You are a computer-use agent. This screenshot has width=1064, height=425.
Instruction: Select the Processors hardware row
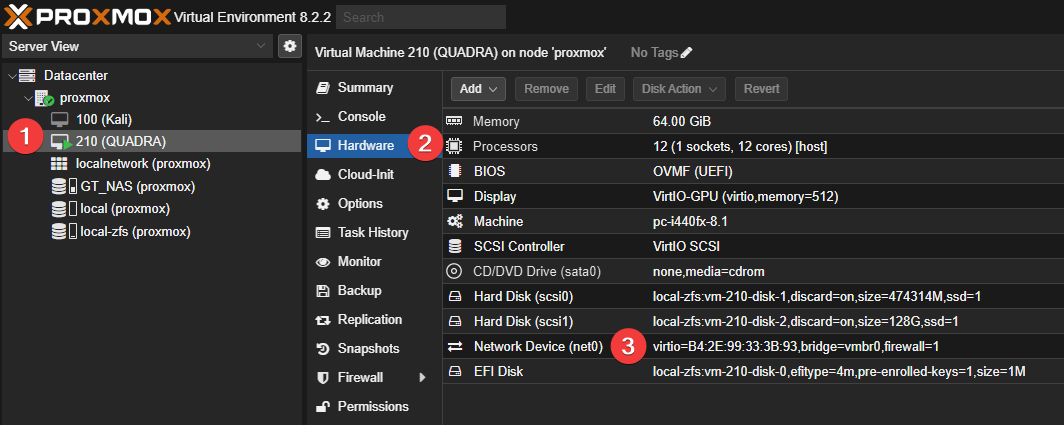(753, 146)
